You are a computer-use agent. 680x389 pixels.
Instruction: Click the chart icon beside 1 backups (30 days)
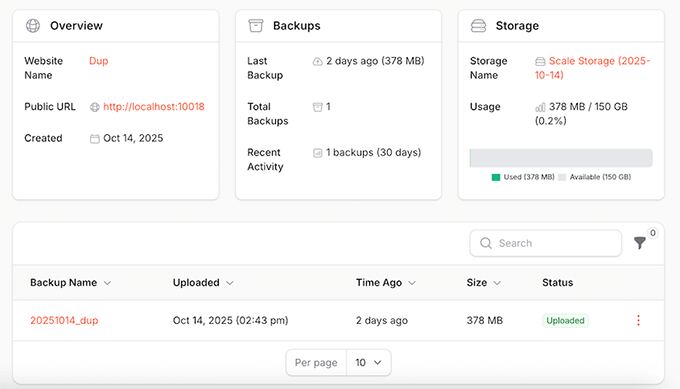(317, 153)
